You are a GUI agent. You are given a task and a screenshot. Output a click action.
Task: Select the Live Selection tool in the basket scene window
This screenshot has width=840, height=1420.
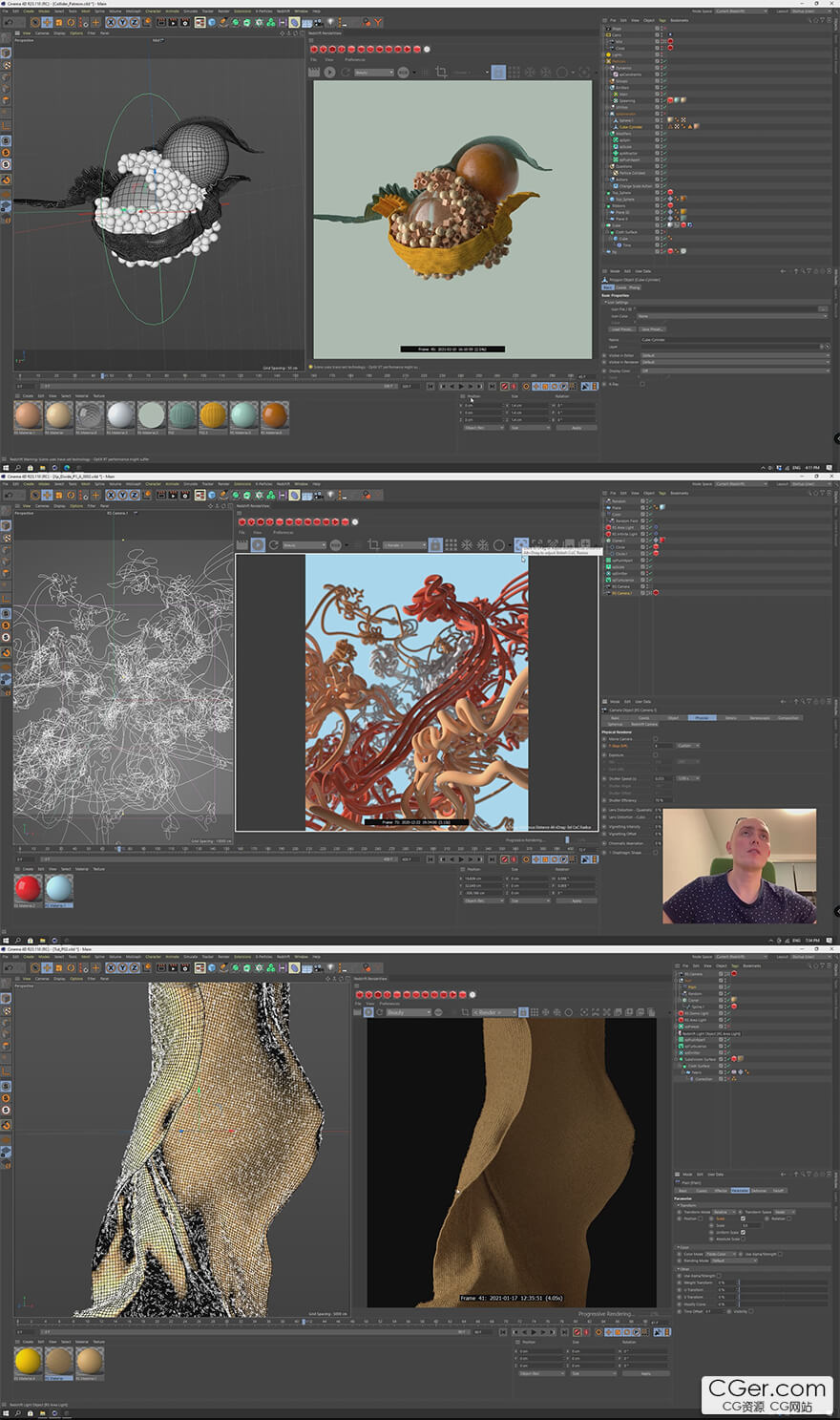pos(36,22)
